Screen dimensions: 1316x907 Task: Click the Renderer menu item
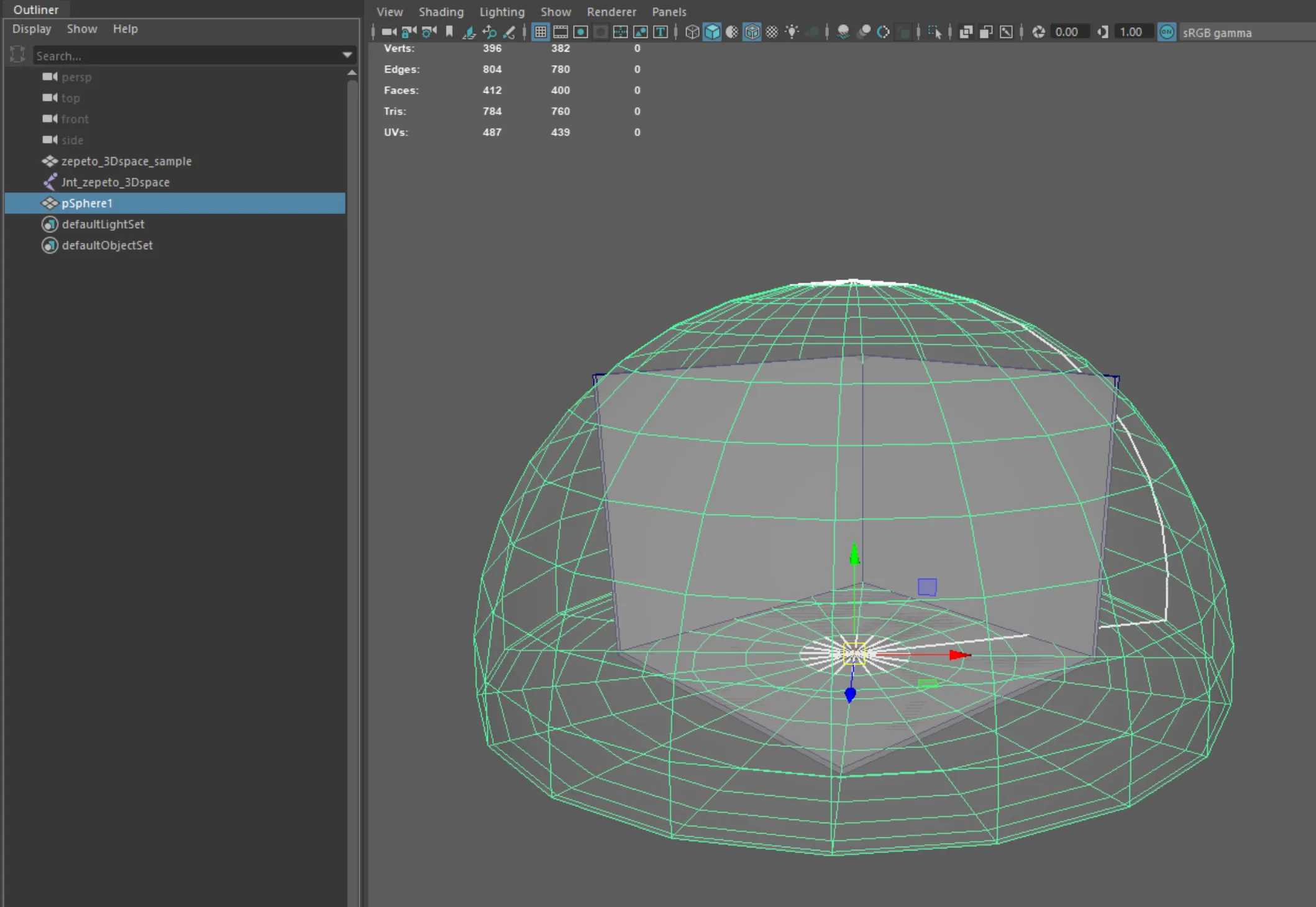point(610,11)
